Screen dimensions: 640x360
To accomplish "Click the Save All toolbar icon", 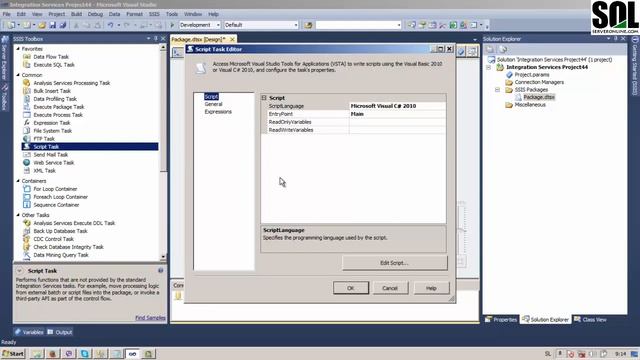I will [x=62, y=25].
